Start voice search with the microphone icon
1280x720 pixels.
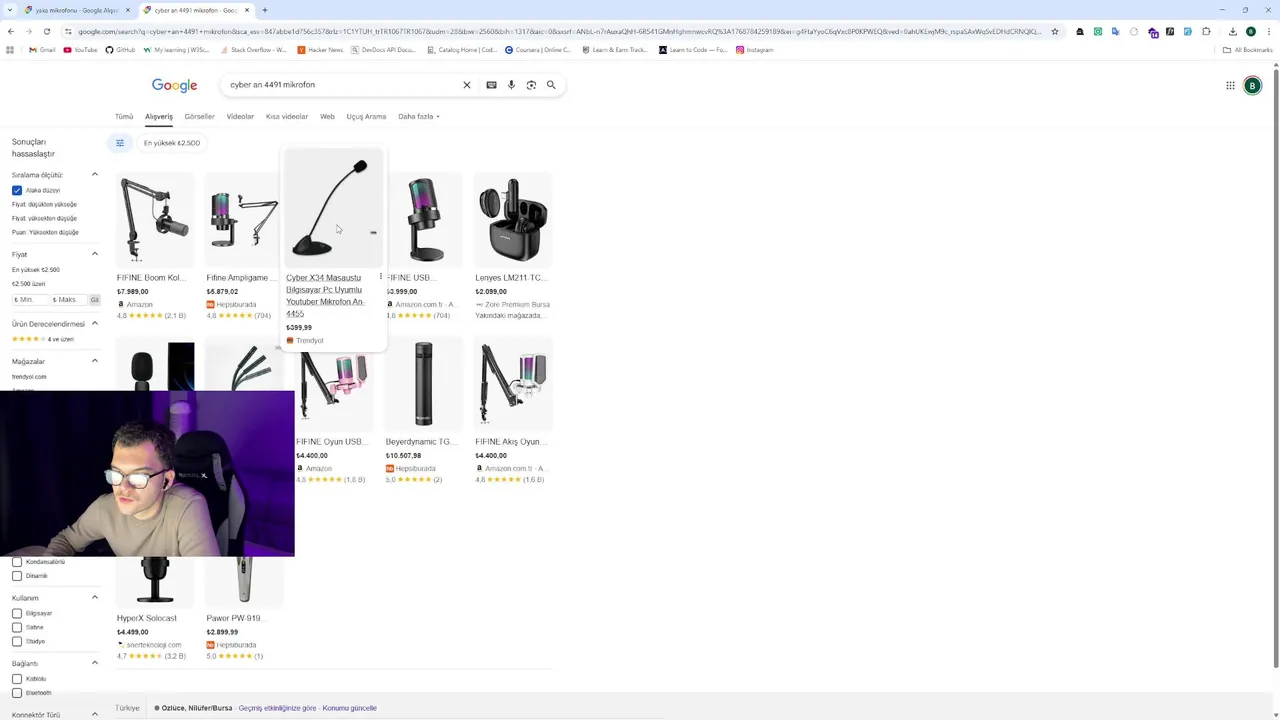coord(511,85)
